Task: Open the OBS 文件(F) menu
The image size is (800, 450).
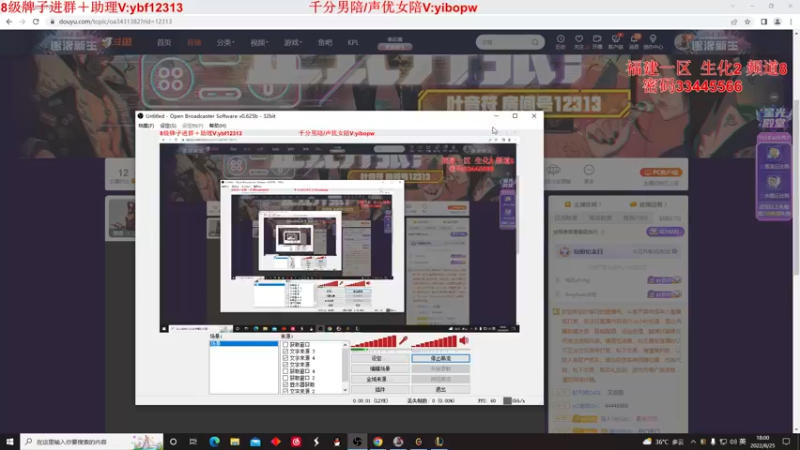Action: tap(146, 126)
